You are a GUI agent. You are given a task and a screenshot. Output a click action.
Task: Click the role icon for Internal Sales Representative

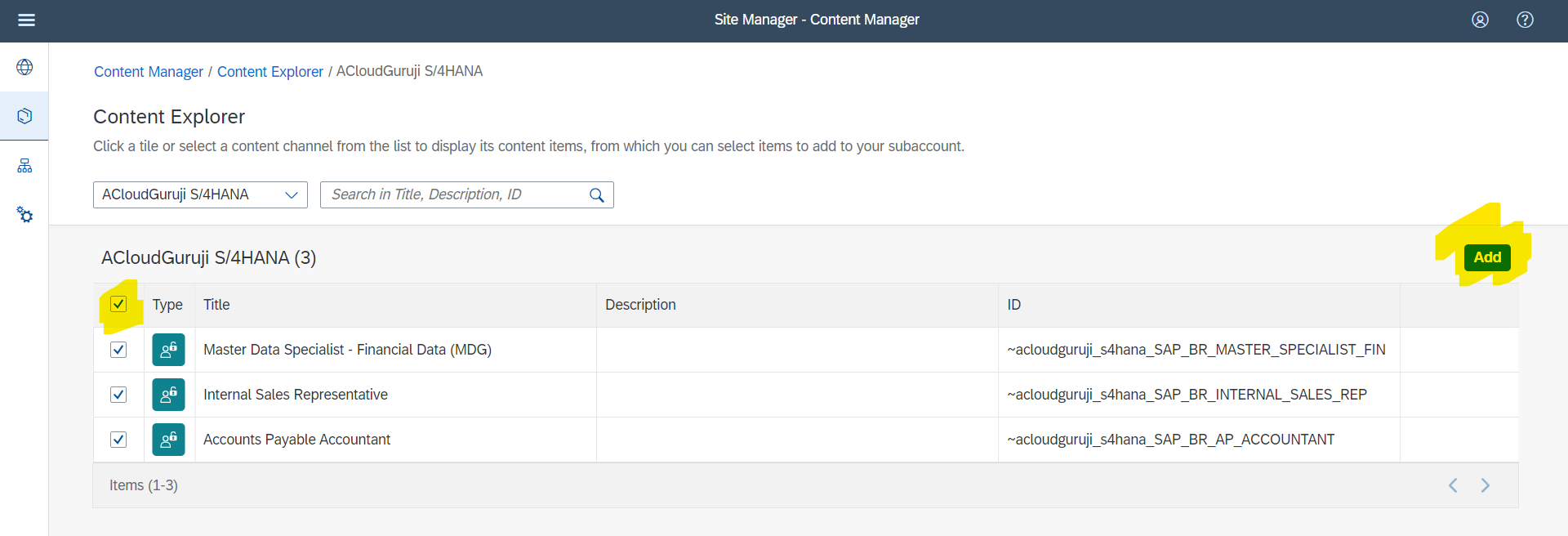(x=168, y=395)
